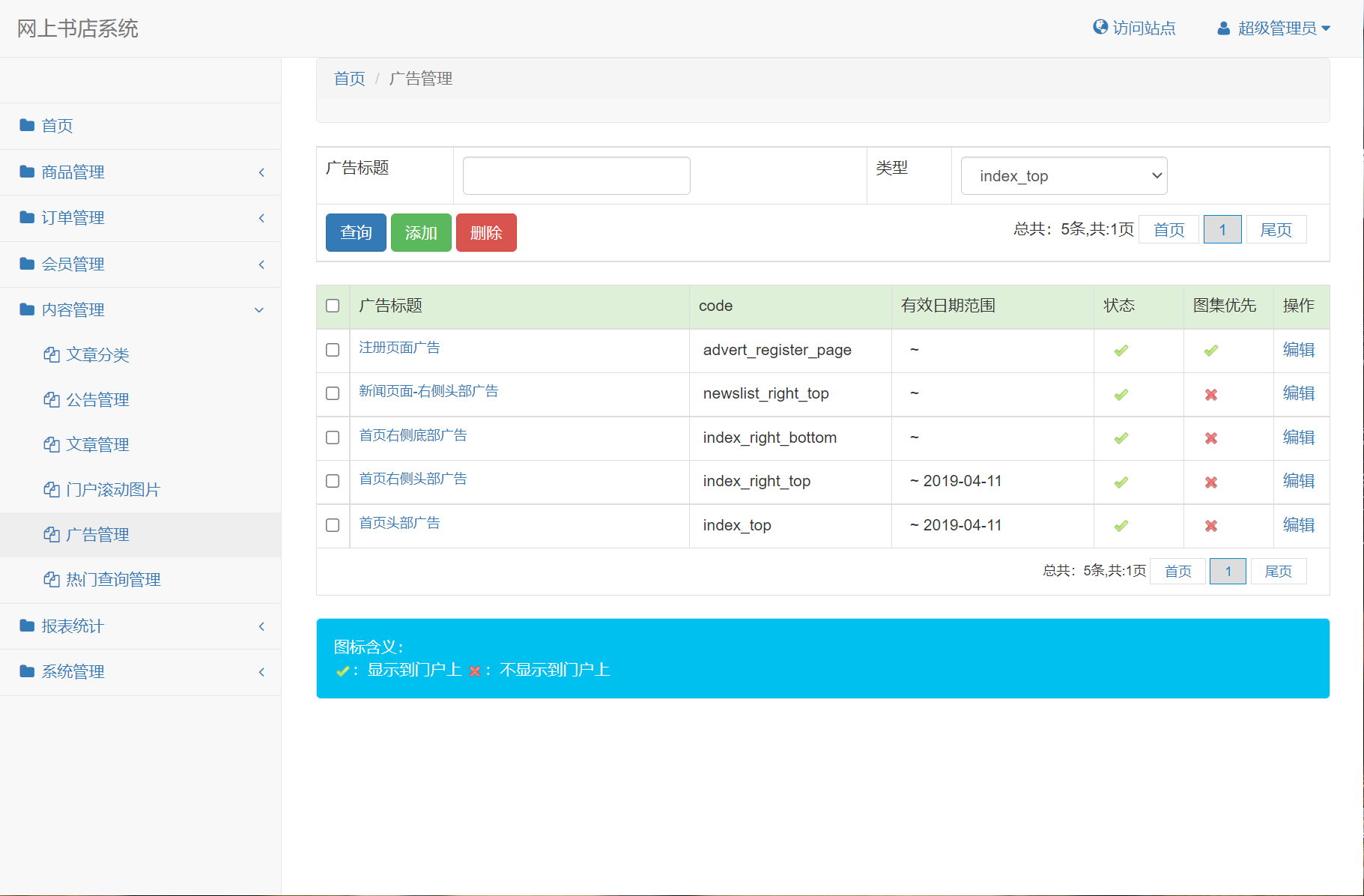Go to page 1 via pagination button
This screenshot has height=896, width=1364.
1222,229
